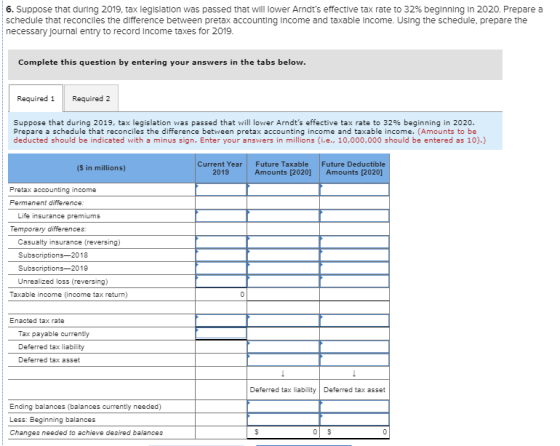Click Deferred tax asset Future Deductible cell
This screenshot has width=560, height=446.
(x=354, y=360)
